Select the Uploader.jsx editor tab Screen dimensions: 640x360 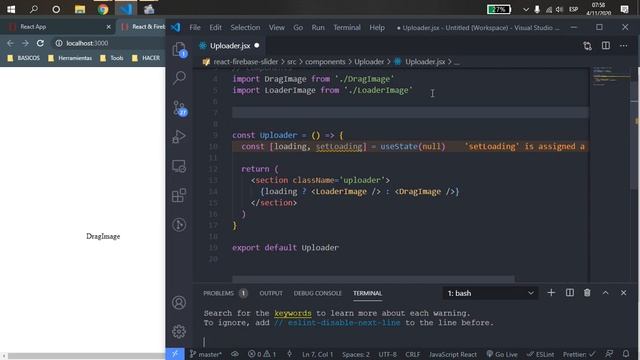click(x=229, y=46)
